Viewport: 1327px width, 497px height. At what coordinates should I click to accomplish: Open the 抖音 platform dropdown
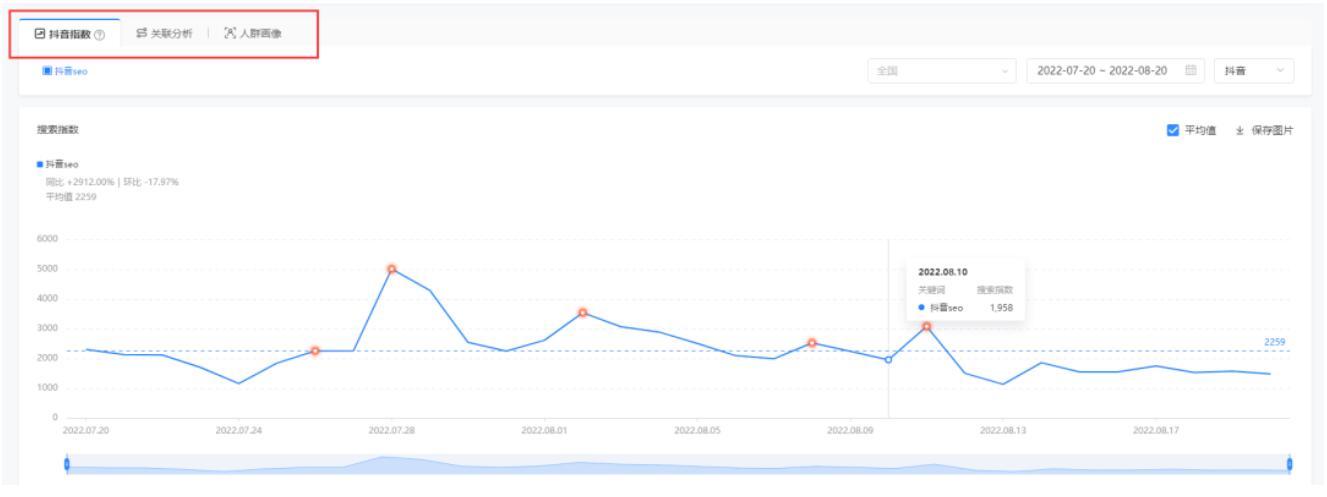(x=1253, y=70)
